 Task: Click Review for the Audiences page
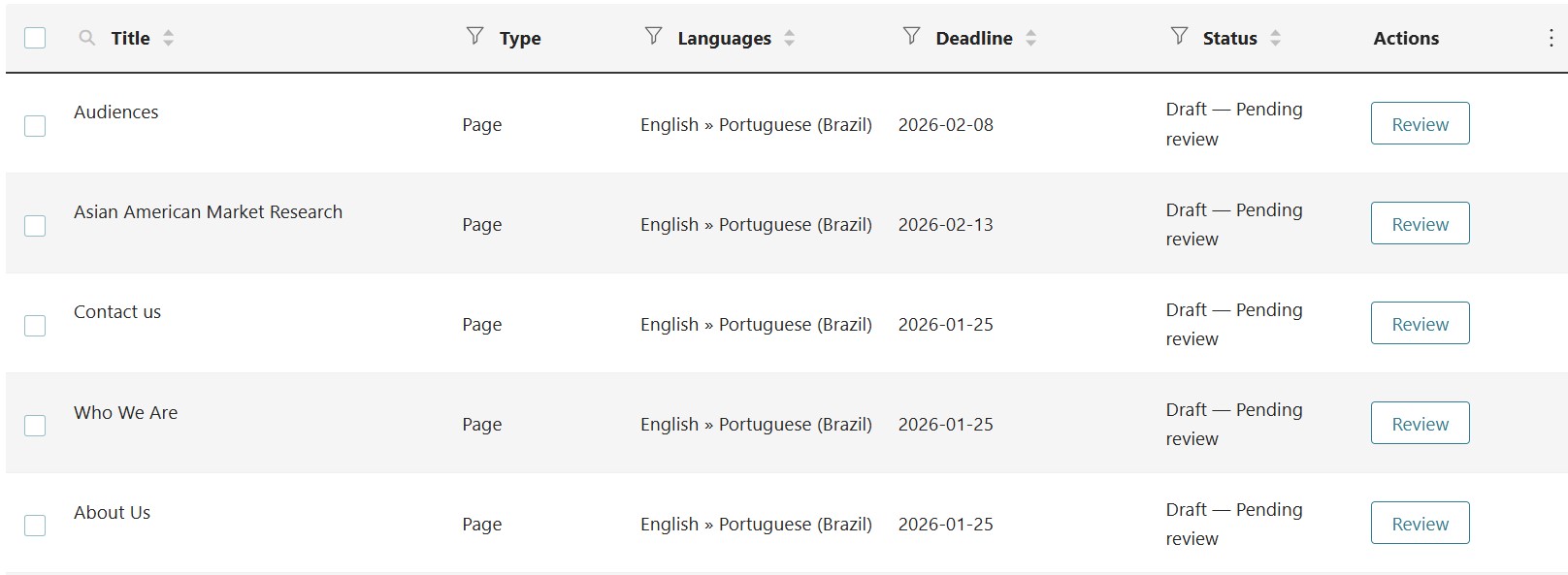click(x=1420, y=124)
